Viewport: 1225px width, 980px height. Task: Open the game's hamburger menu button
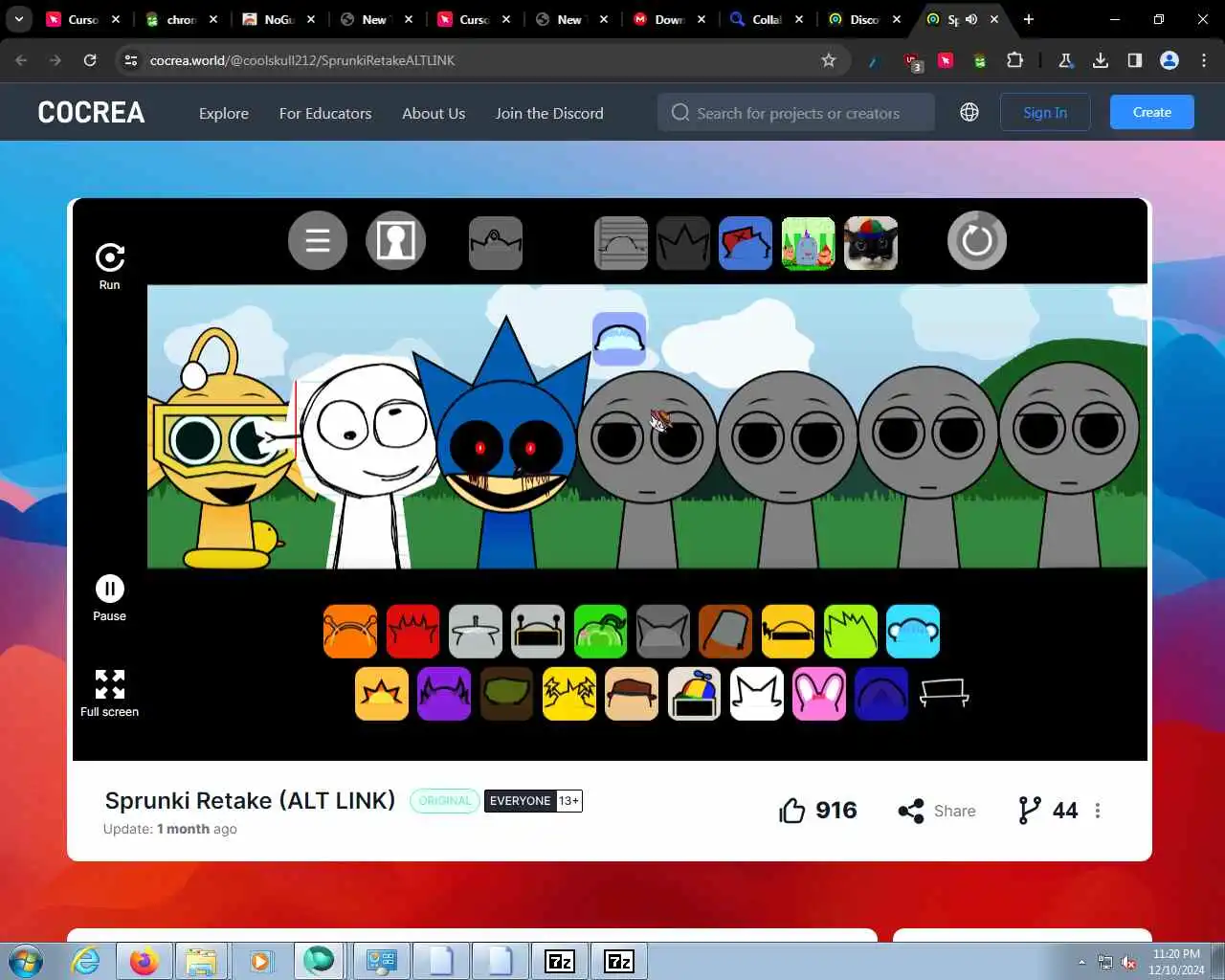coord(318,240)
